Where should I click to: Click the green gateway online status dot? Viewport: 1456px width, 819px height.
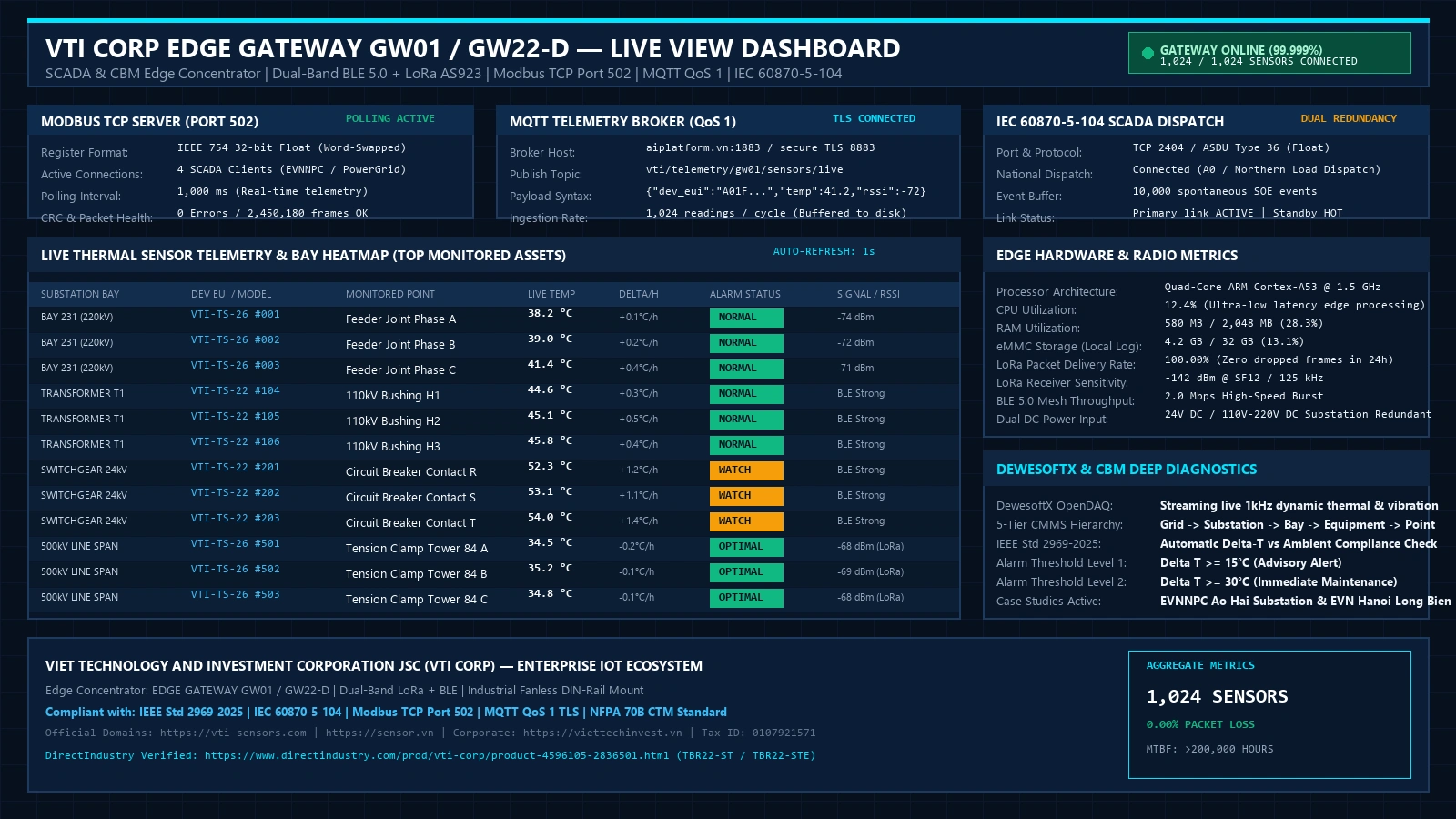[1148, 54]
